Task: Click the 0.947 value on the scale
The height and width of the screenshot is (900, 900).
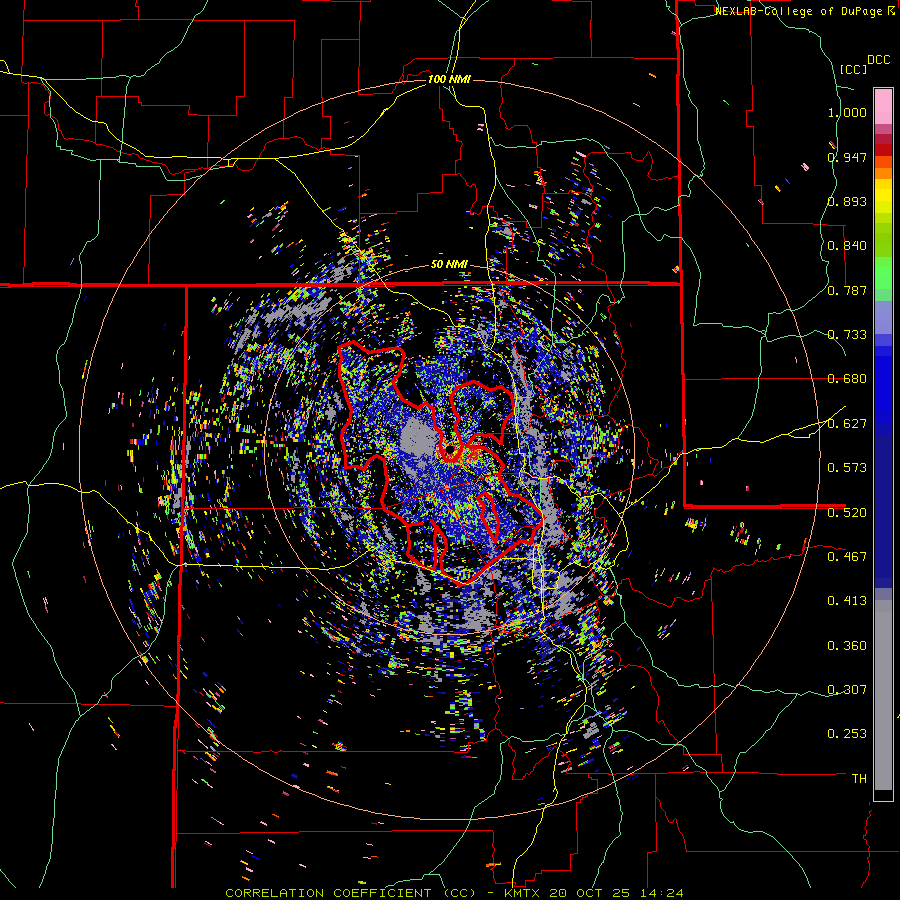Action: pyautogui.click(x=847, y=157)
